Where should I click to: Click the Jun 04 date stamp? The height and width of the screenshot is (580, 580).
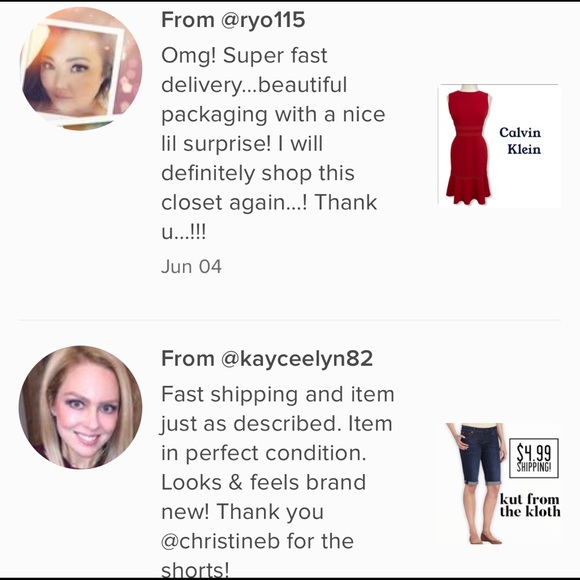[191, 267]
